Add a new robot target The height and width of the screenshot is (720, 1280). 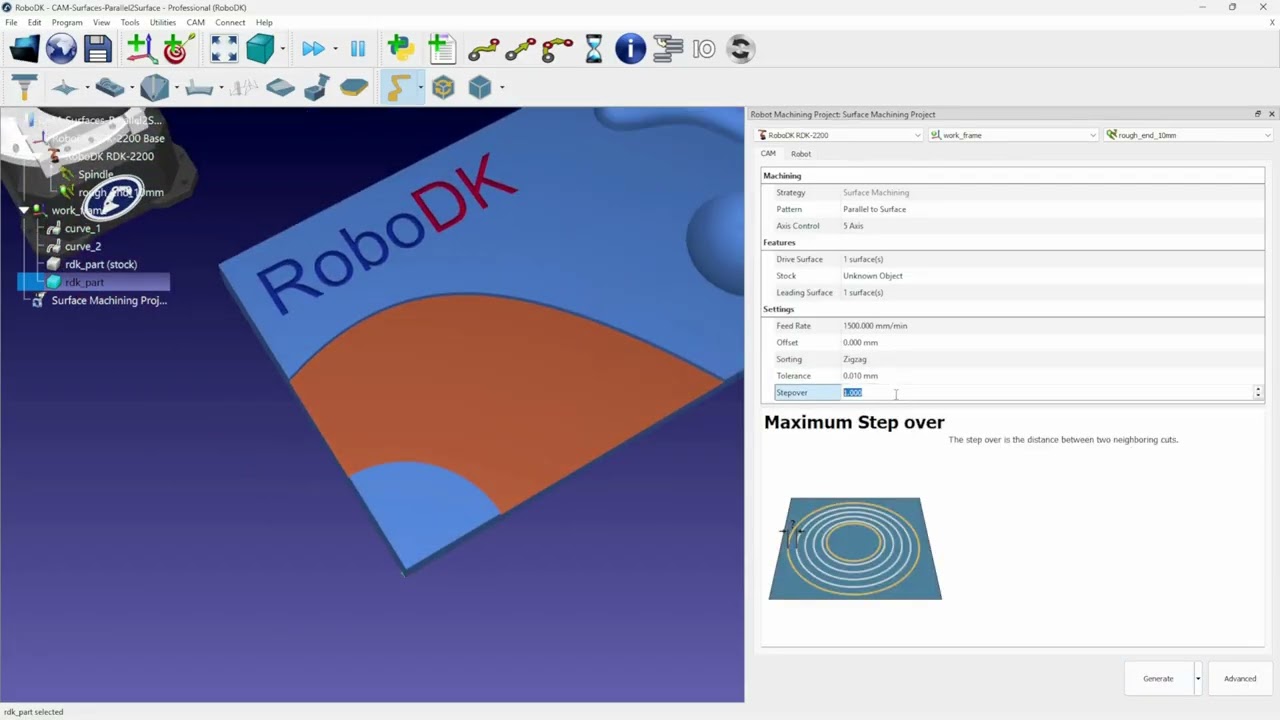177,49
